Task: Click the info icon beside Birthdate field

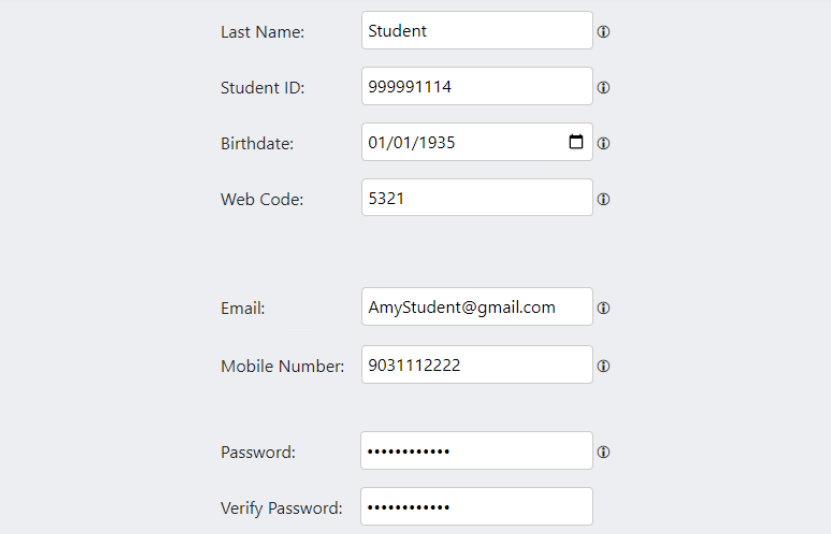Action: pos(604,144)
